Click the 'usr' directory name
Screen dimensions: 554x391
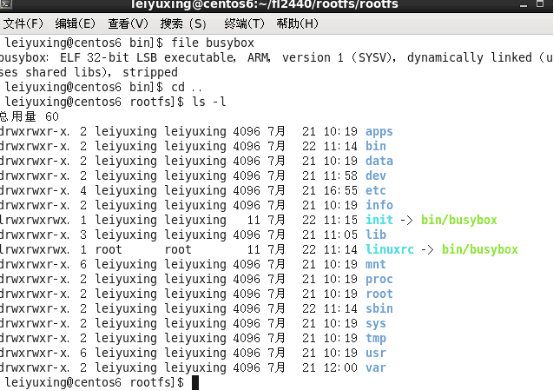[x=376, y=353]
